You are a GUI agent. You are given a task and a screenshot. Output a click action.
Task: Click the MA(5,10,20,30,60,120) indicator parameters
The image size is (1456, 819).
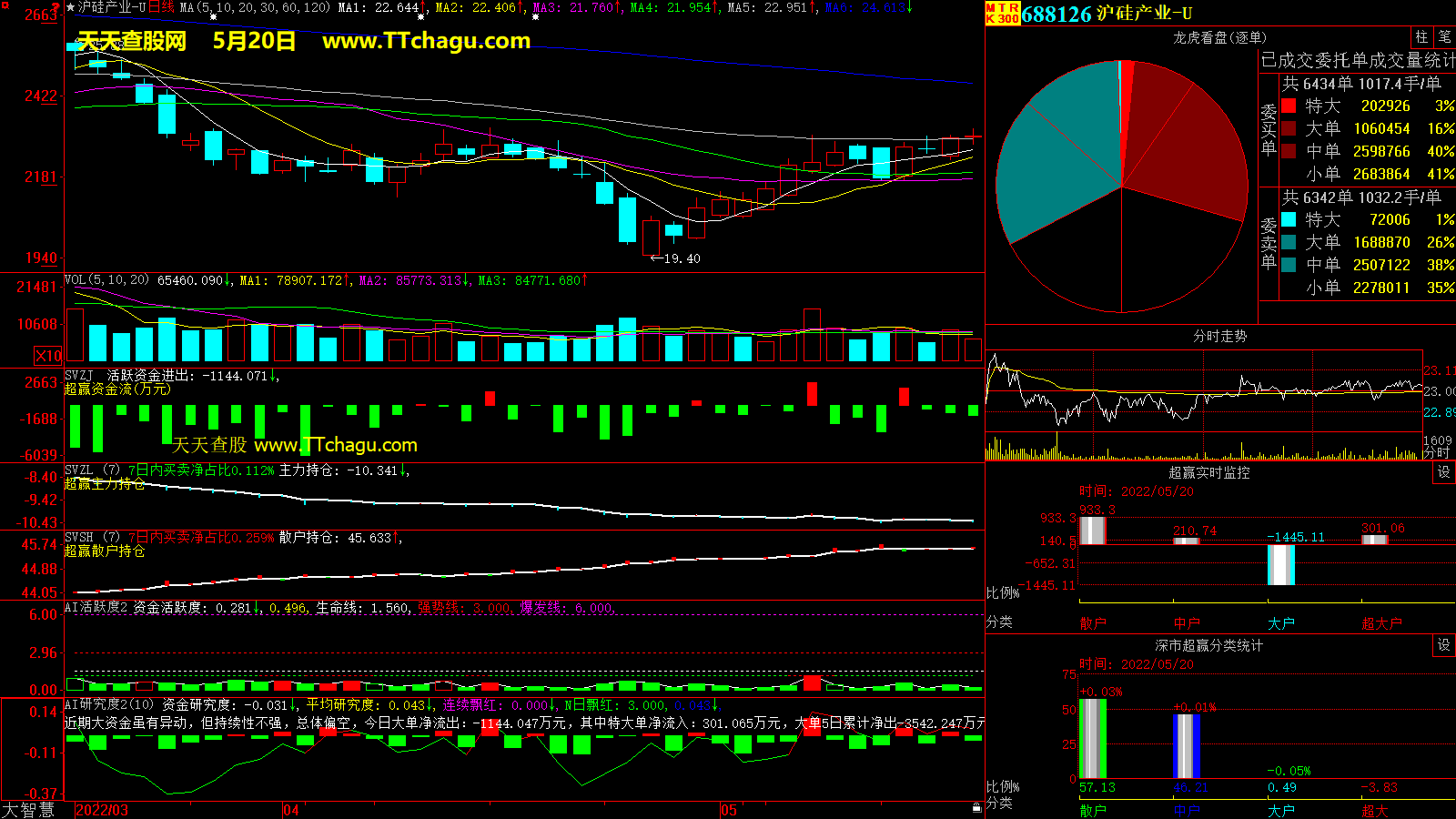pos(255,7)
